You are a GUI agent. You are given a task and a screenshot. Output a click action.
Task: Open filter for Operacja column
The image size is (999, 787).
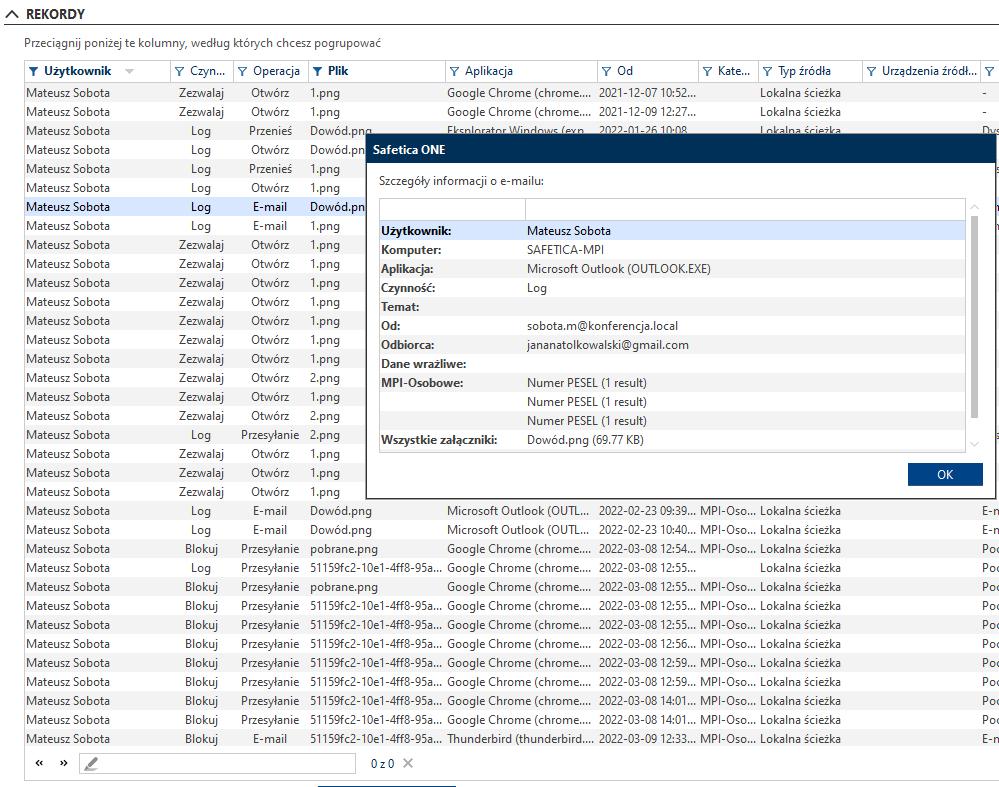242,72
